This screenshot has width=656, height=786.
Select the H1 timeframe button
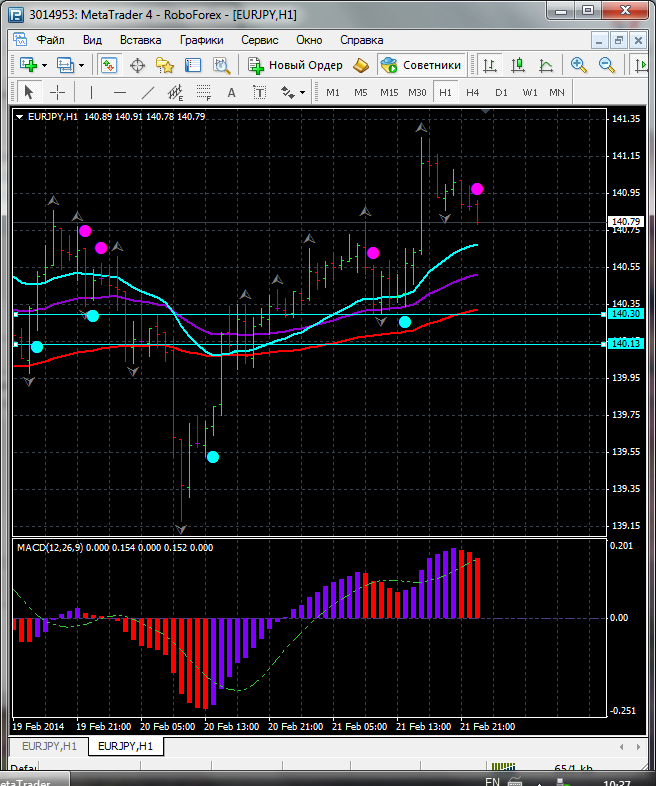point(445,92)
